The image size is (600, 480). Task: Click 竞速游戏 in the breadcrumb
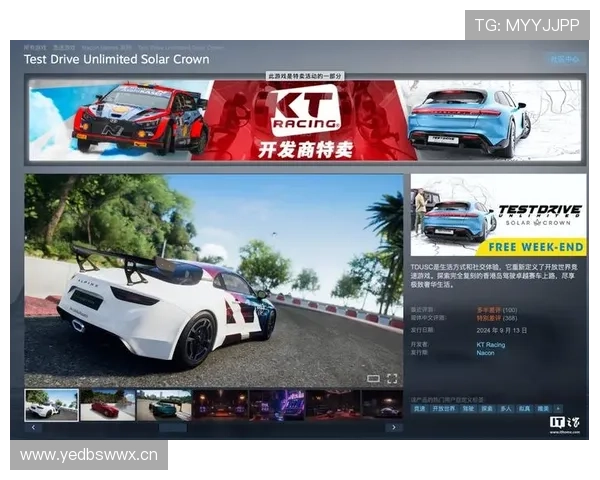click(63, 46)
